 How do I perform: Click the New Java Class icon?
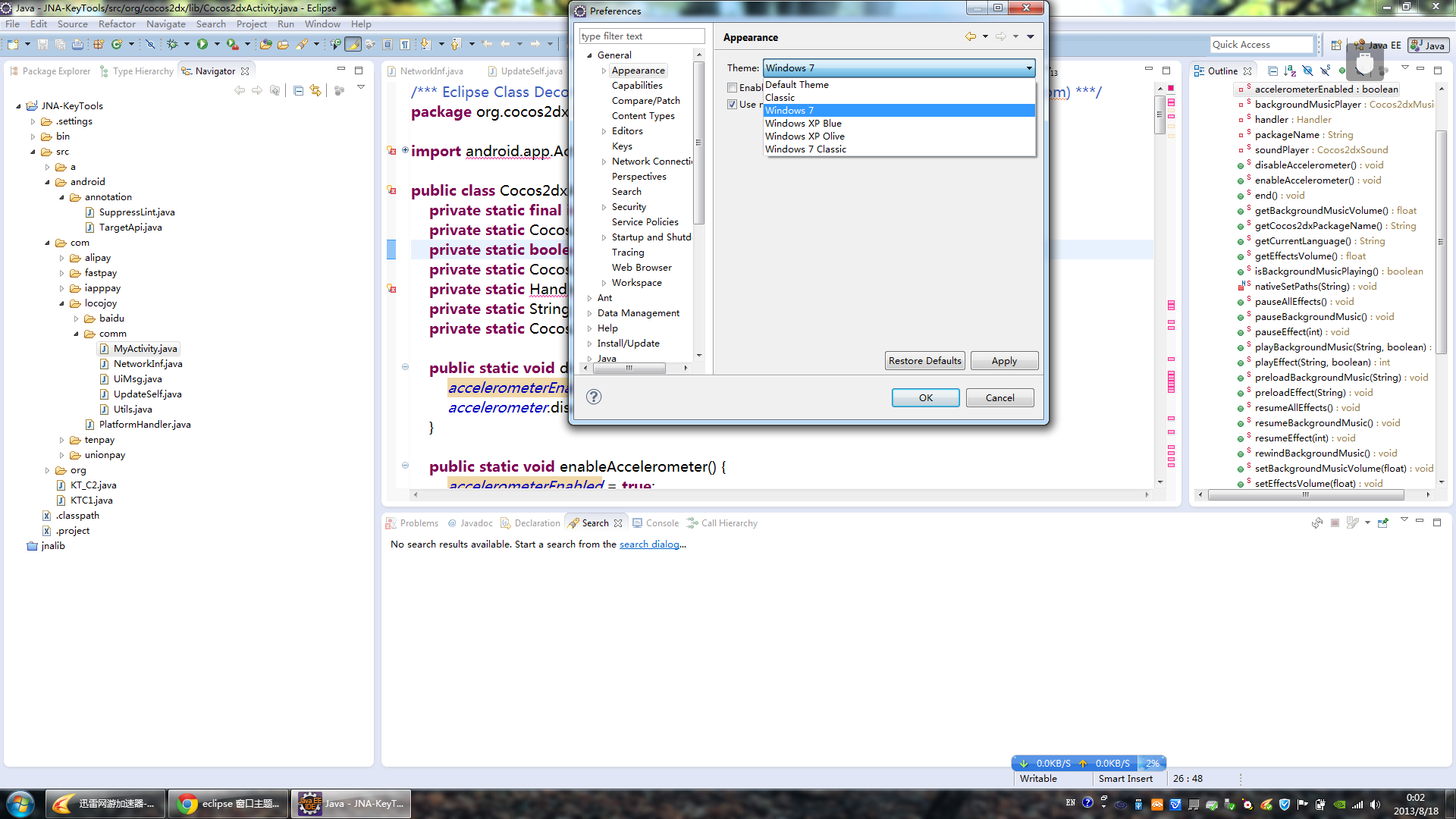pyautogui.click(x=117, y=45)
